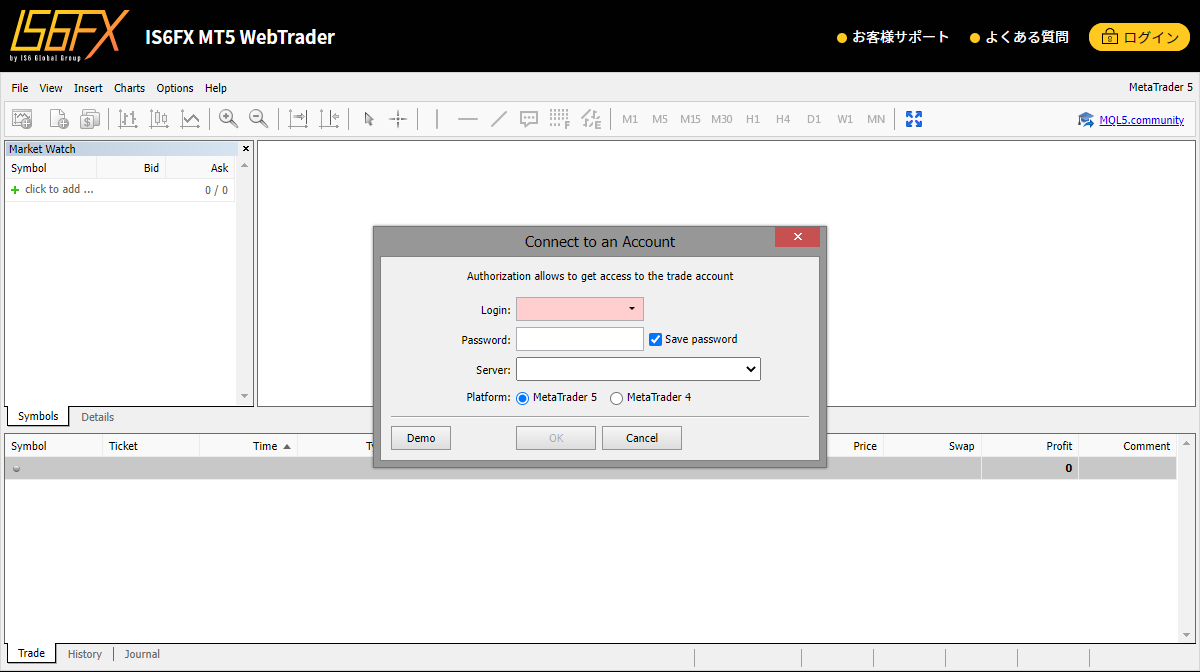This screenshot has height=672, width=1200.
Task: Switch to the Details tab
Action: coord(98,417)
